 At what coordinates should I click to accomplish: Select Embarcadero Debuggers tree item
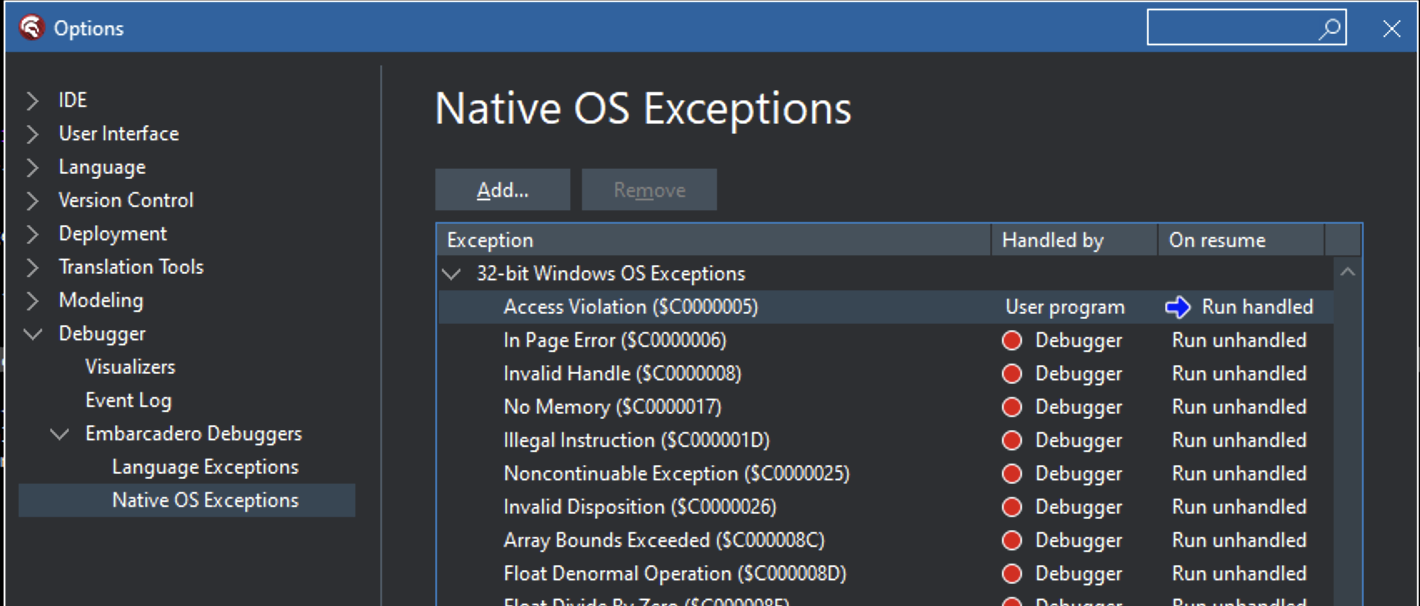pos(193,434)
